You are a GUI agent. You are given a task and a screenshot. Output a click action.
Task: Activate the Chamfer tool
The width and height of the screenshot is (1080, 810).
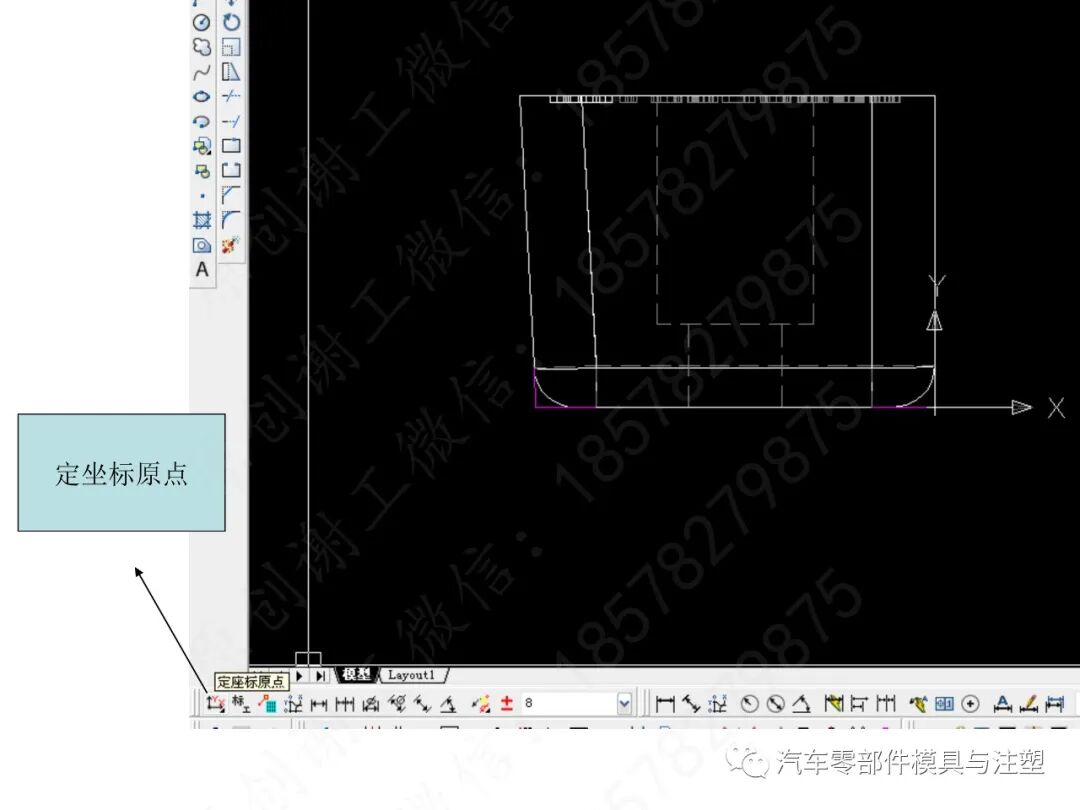tap(231, 196)
